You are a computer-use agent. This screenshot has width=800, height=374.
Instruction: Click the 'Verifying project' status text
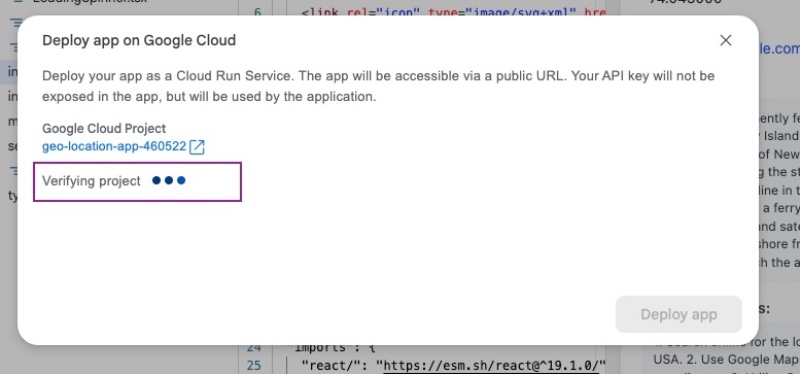91,181
